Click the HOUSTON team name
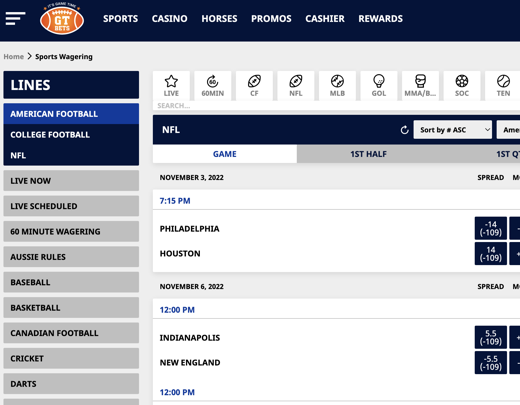This screenshot has width=520, height=405. 180,254
